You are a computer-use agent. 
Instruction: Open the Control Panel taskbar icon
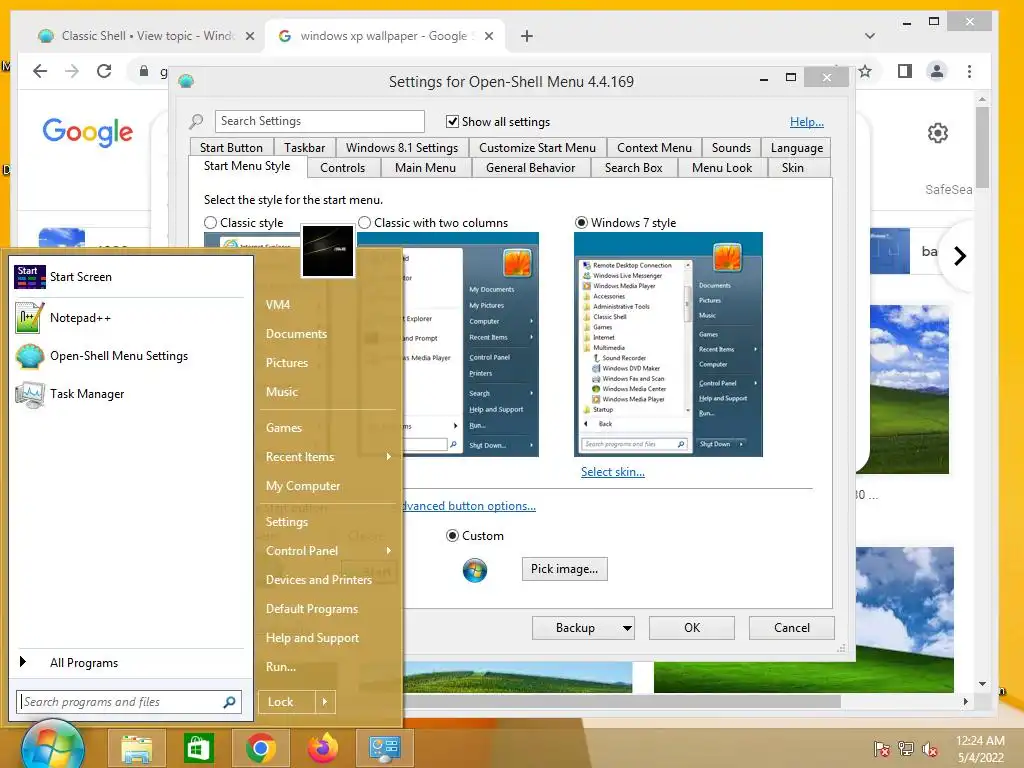click(x=385, y=748)
